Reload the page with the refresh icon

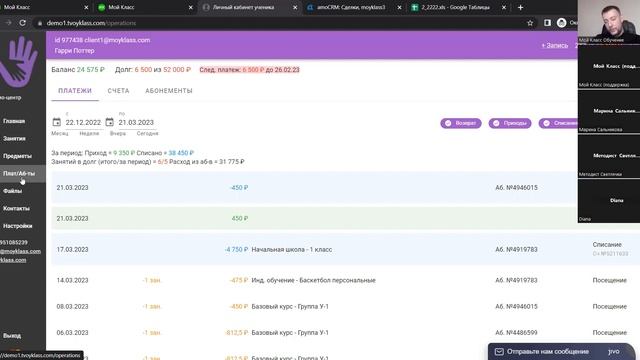click(x=22, y=23)
